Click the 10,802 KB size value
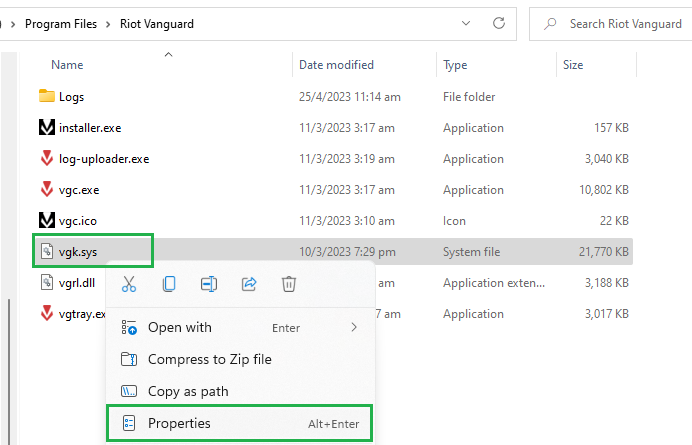The image size is (692, 445). pos(603,190)
